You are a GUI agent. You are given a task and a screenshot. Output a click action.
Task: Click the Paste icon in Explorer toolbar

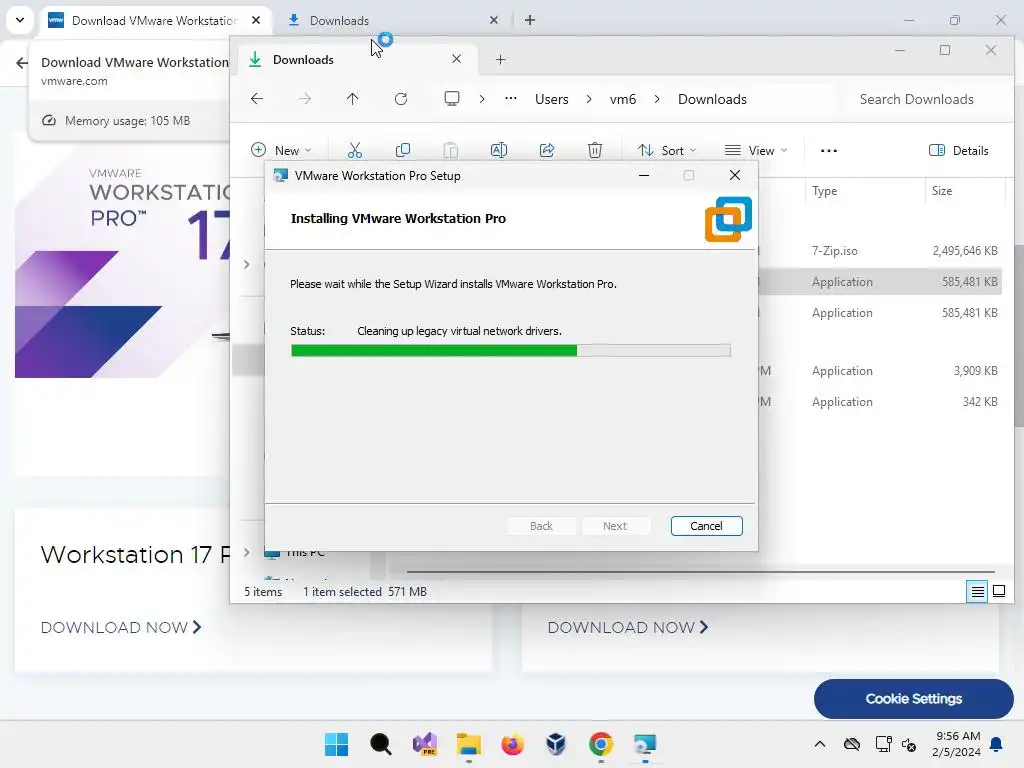point(451,151)
